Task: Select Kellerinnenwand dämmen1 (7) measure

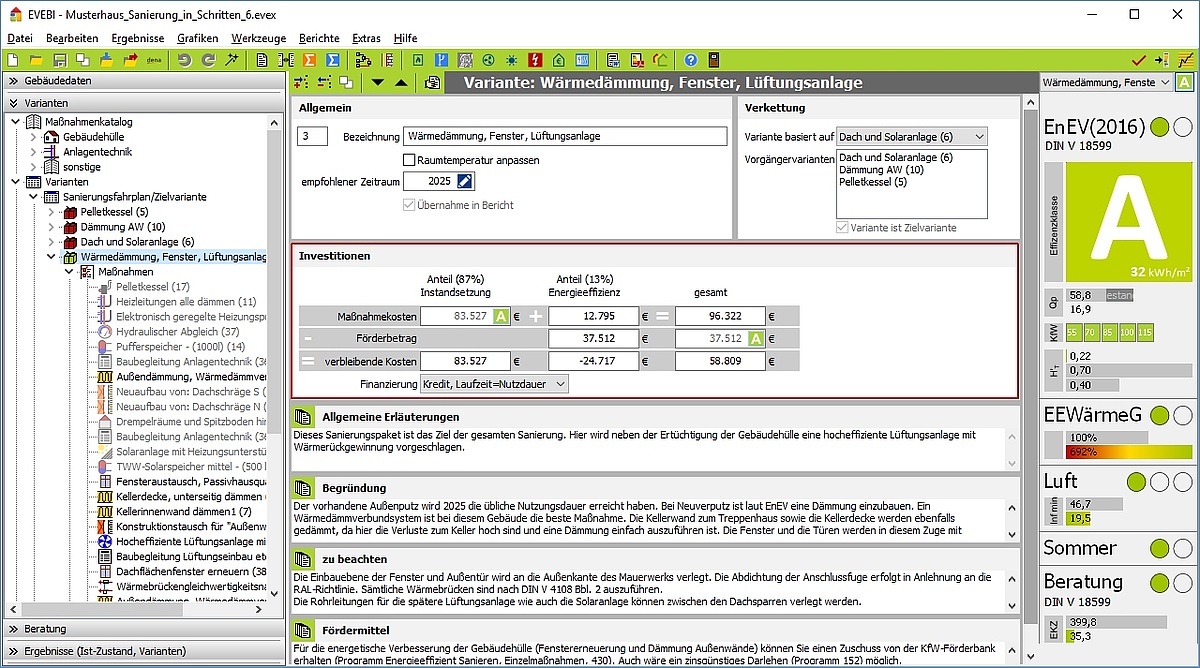Action: coord(183,512)
